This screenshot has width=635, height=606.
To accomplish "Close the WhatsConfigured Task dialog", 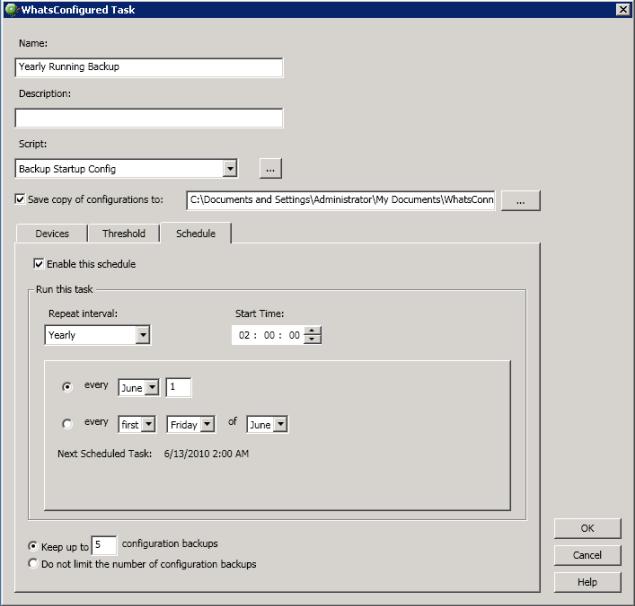I will pyautogui.click(x=623, y=9).
